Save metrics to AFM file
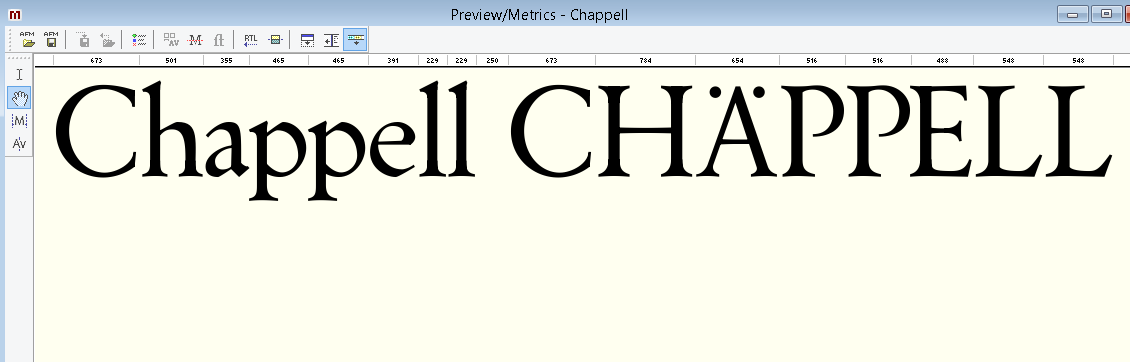The height and width of the screenshot is (362, 1130). pos(50,39)
